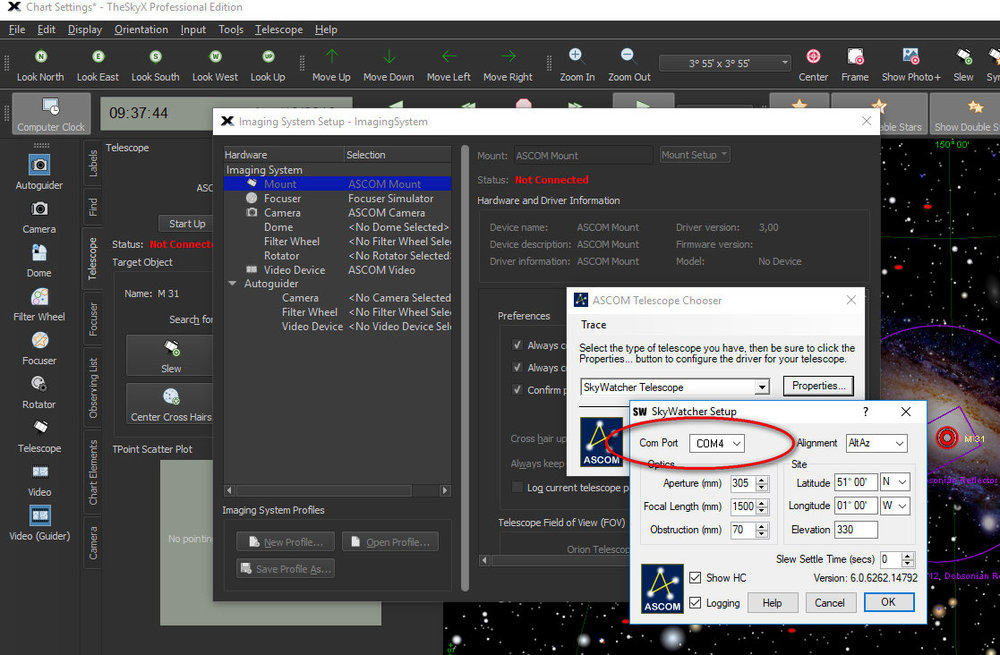Open the field of view size dropdown
The image size is (1000, 655).
(x=725, y=63)
